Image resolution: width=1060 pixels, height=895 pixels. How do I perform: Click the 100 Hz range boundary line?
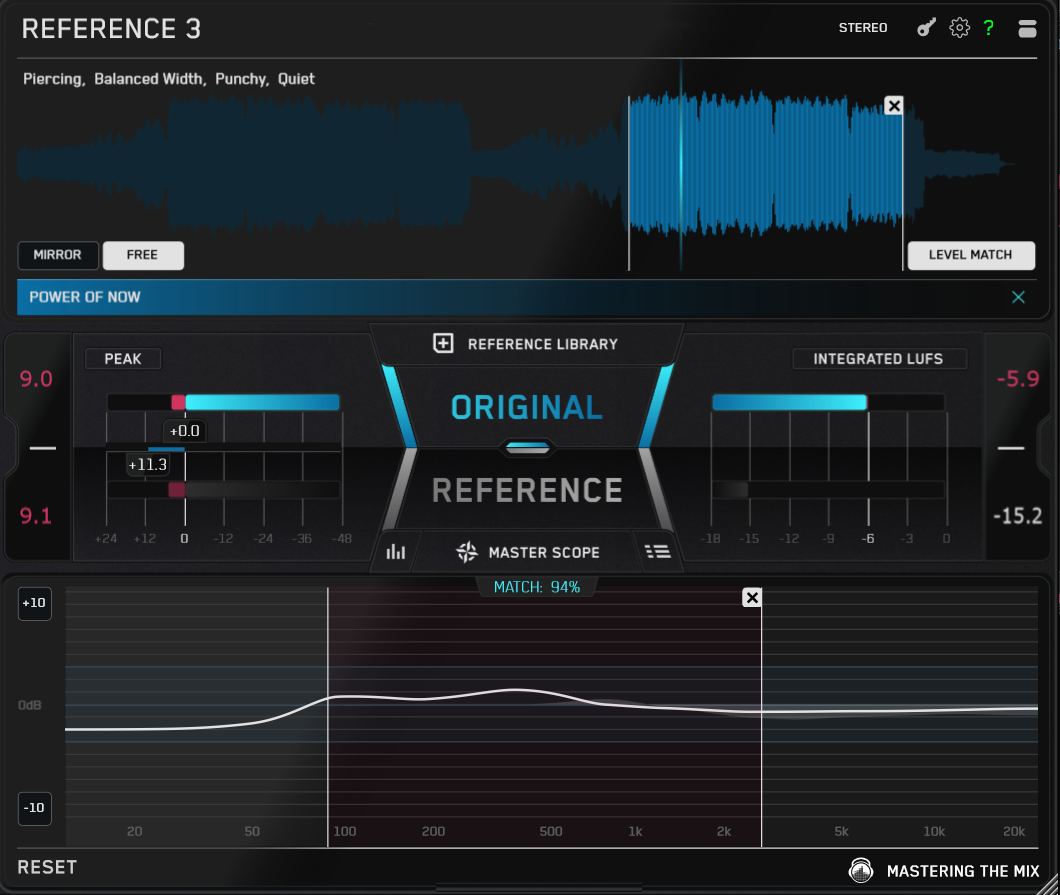click(328, 717)
